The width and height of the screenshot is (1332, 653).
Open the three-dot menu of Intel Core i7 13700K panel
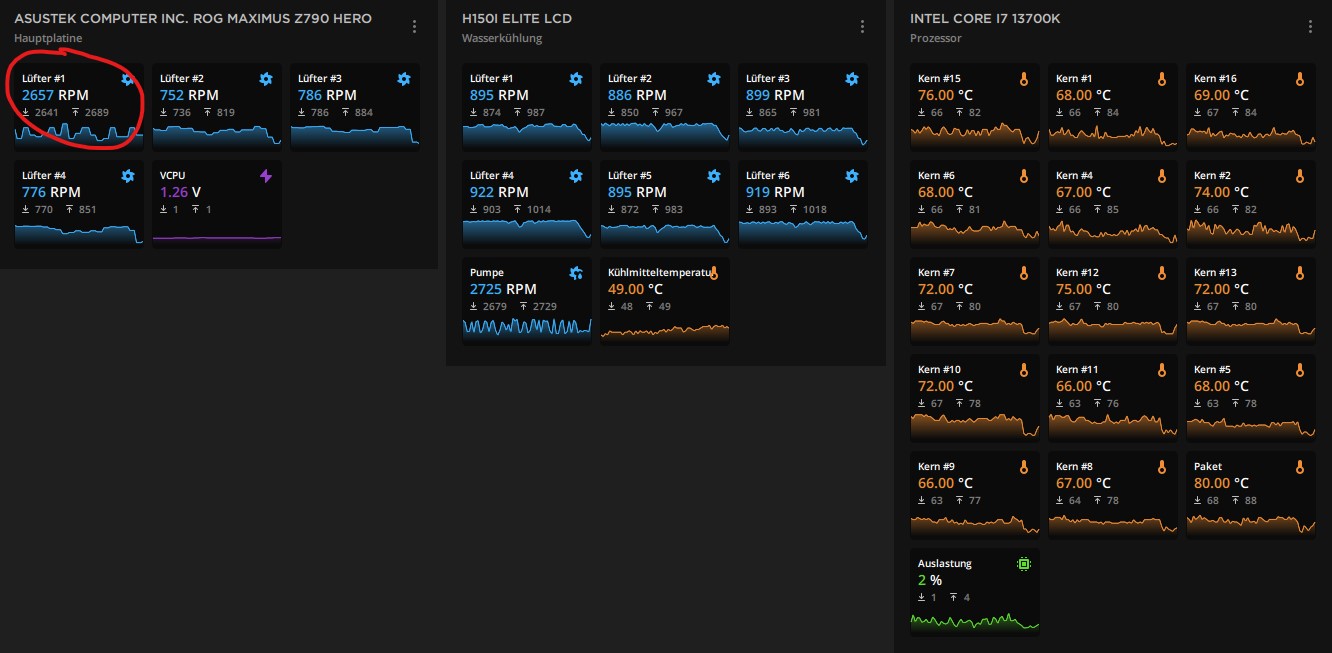(x=1311, y=27)
